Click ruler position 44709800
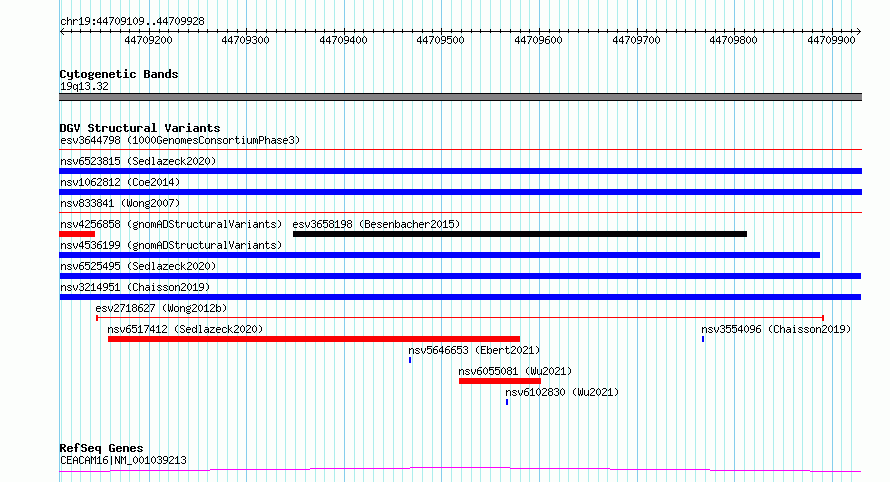Image resolution: width=890 pixels, height=482 pixels. click(x=733, y=40)
